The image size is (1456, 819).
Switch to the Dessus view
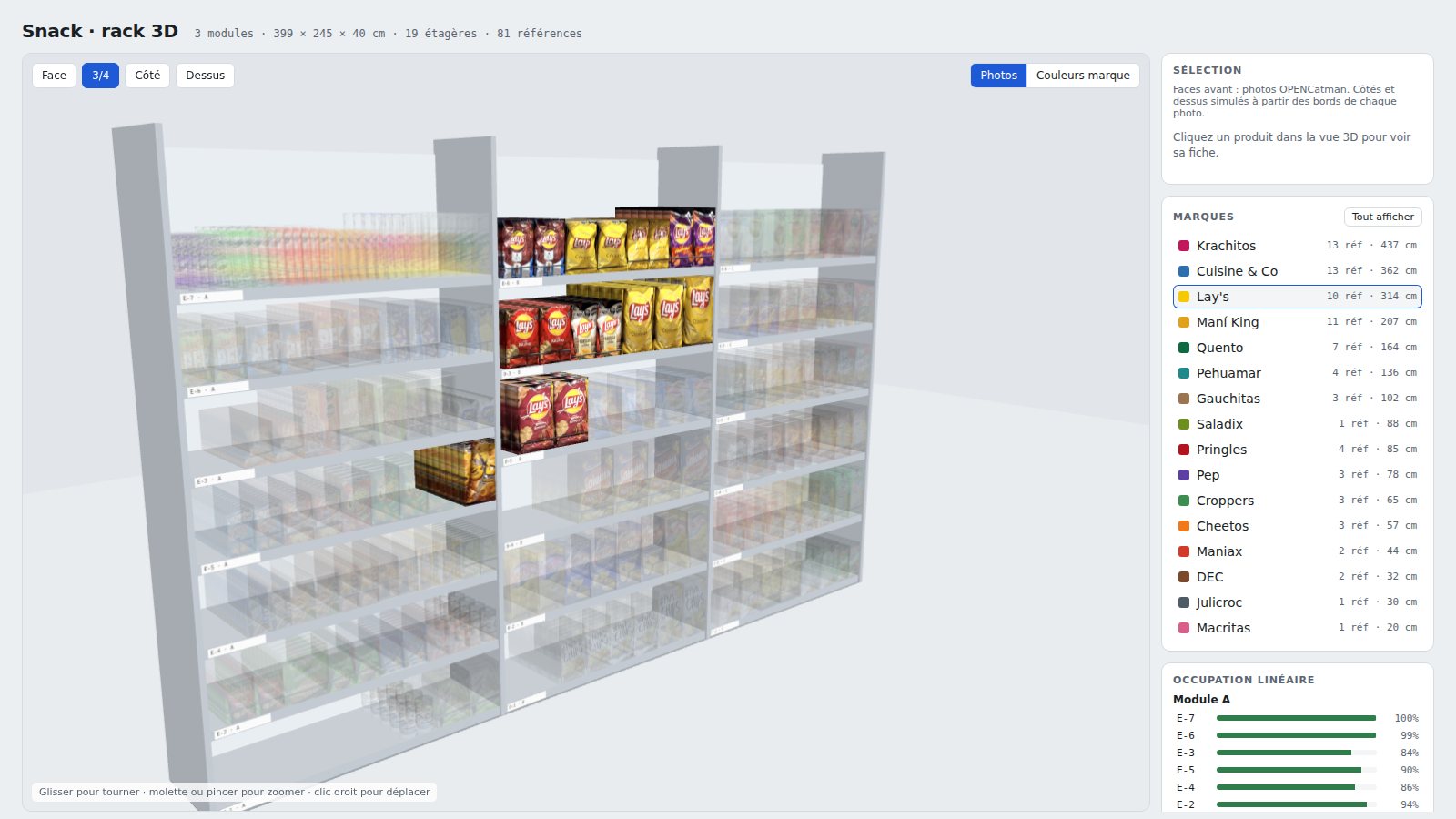[205, 76]
